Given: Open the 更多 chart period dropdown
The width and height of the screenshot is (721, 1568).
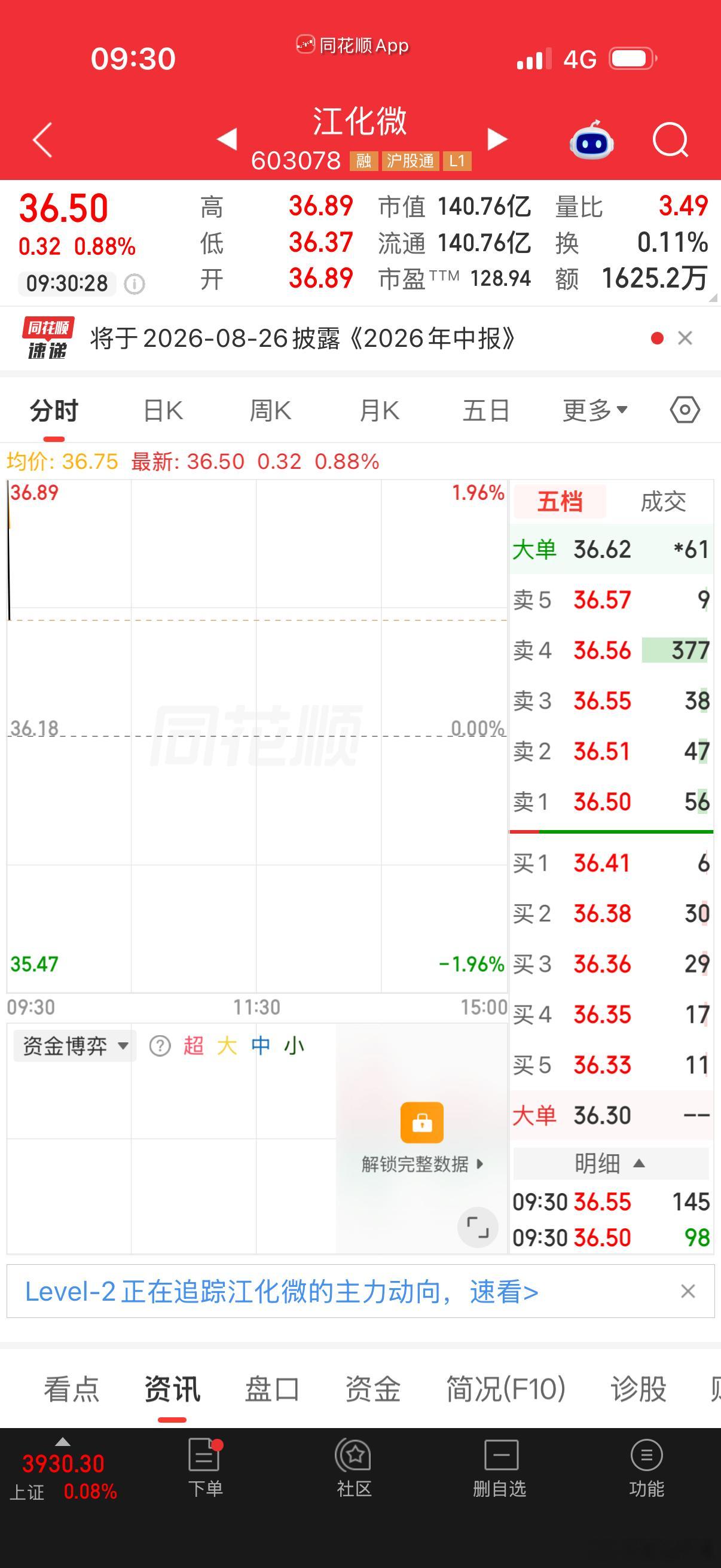Looking at the screenshot, I should (x=595, y=411).
